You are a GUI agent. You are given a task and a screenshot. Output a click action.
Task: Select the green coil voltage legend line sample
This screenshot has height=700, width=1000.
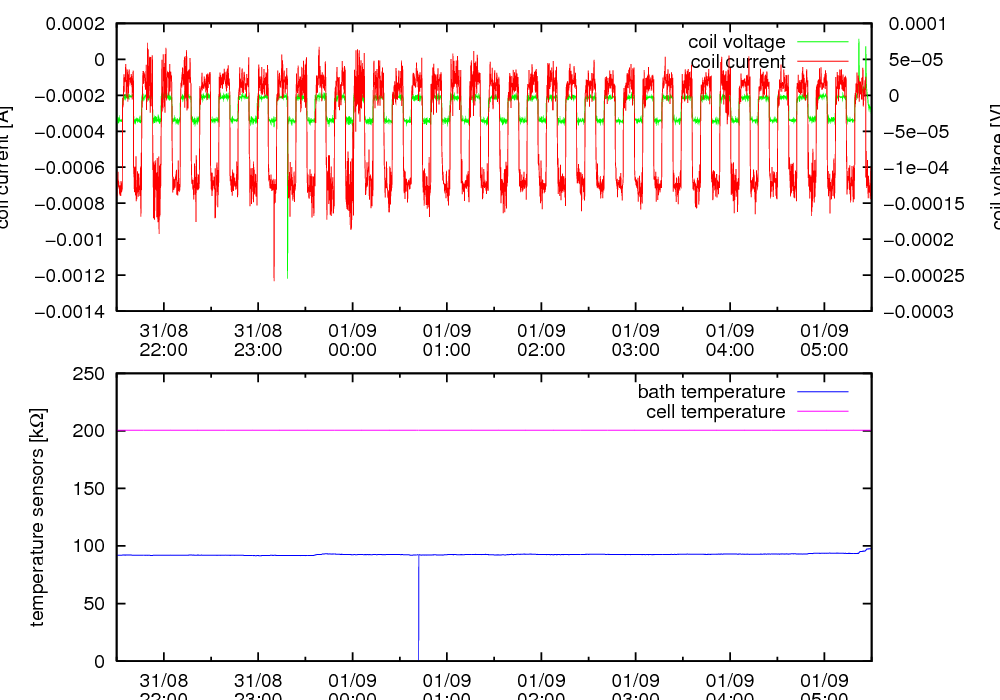(x=820, y=42)
